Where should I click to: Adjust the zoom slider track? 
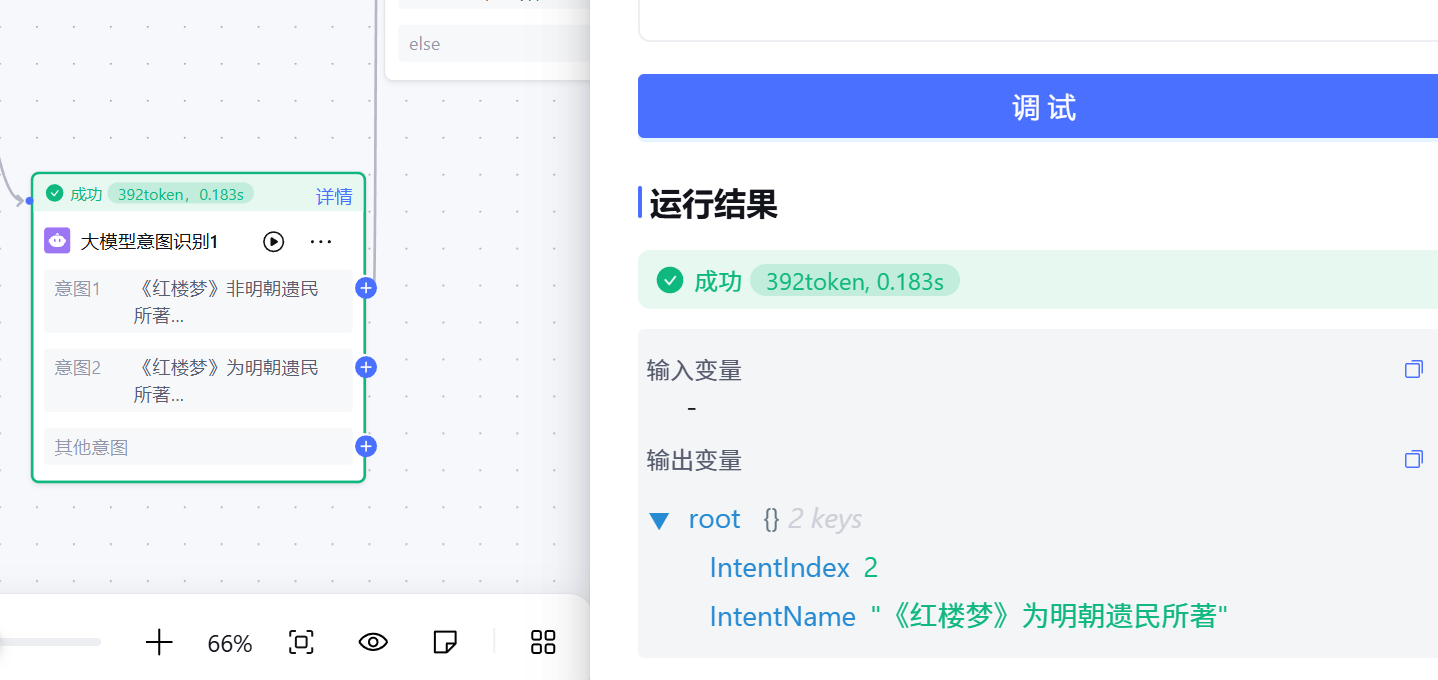(50, 642)
